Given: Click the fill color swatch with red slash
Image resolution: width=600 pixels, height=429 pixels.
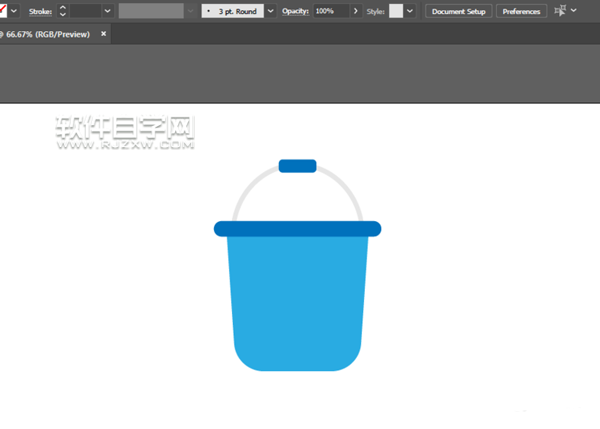Looking at the screenshot, I should point(3,11).
